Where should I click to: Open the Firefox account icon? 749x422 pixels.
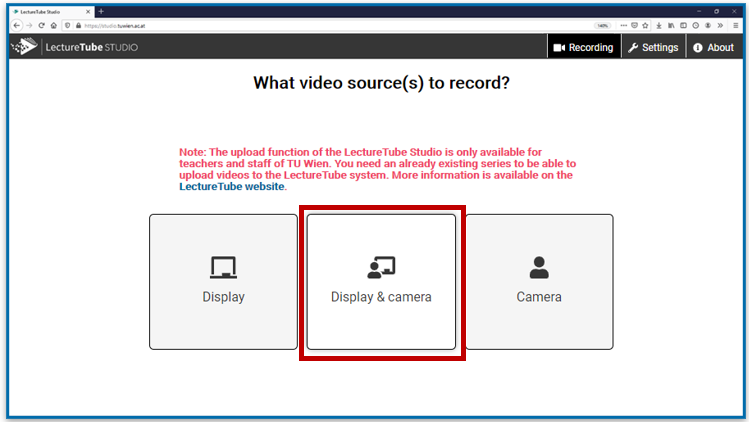708,26
